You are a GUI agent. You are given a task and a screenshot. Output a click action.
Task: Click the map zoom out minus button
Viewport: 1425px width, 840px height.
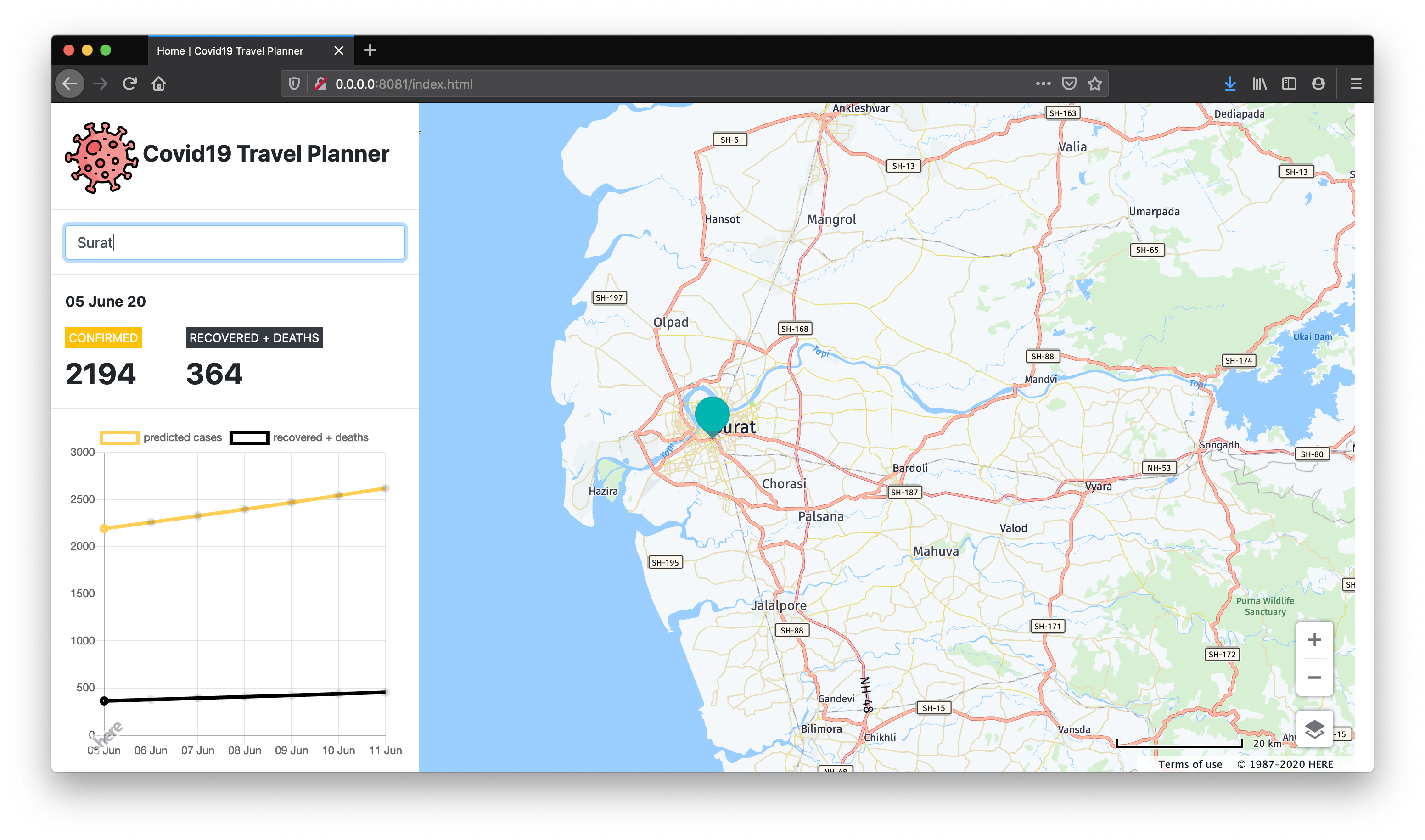(1314, 678)
